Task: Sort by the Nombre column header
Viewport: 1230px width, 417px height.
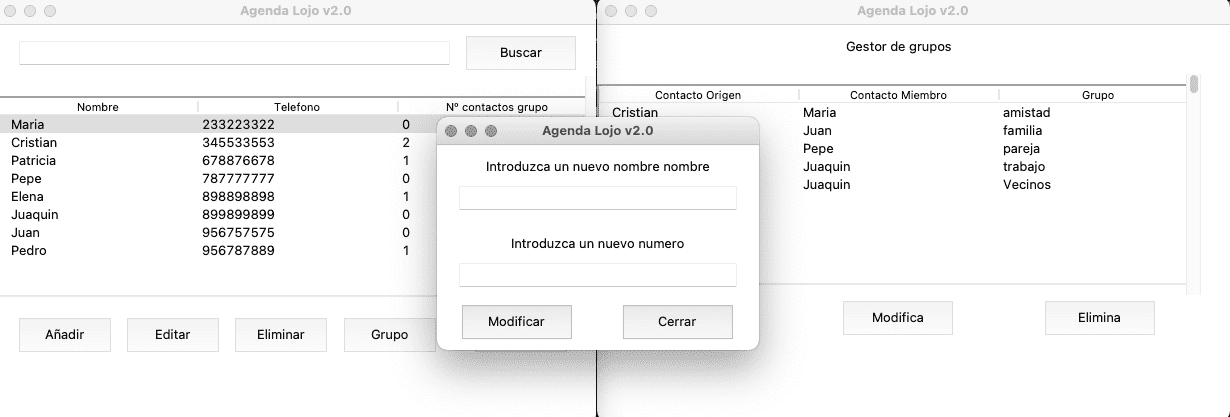Action: click(x=98, y=107)
